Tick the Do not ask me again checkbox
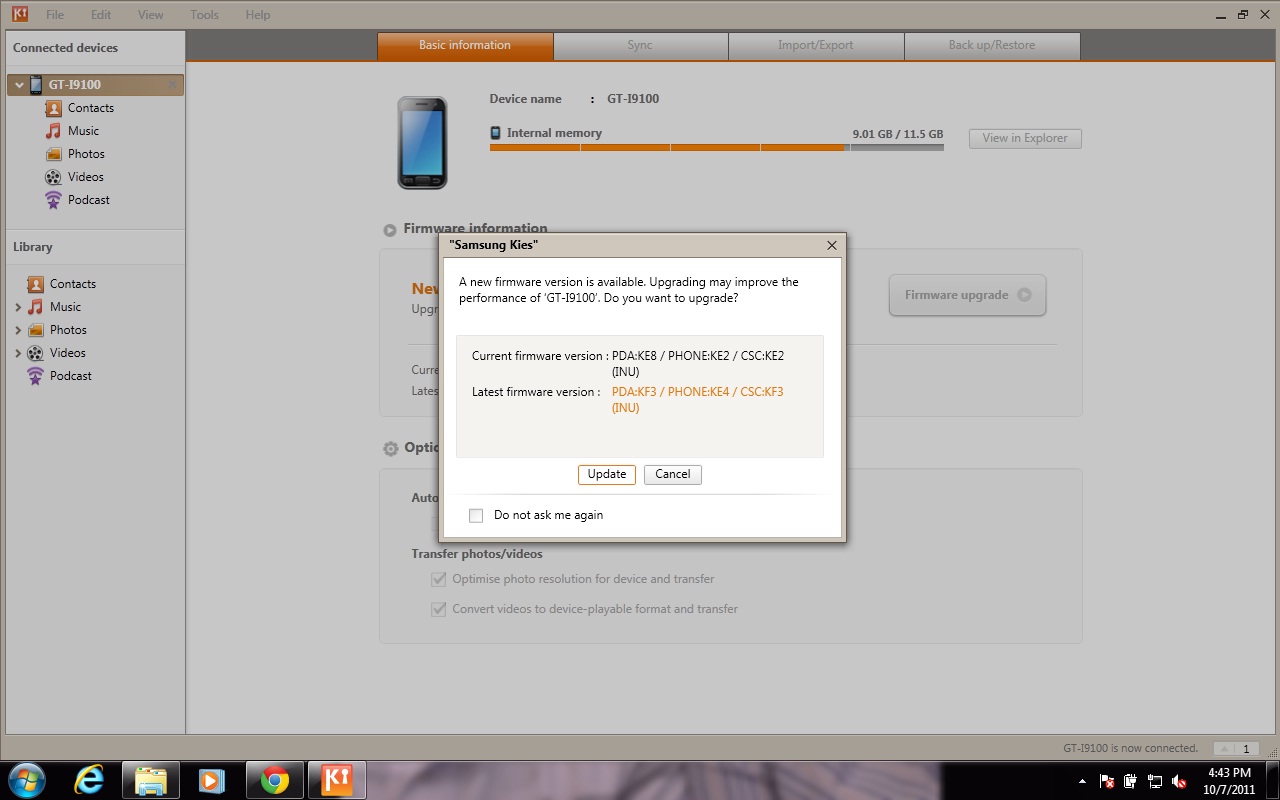This screenshot has height=800, width=1280. [x=476, y=516]
